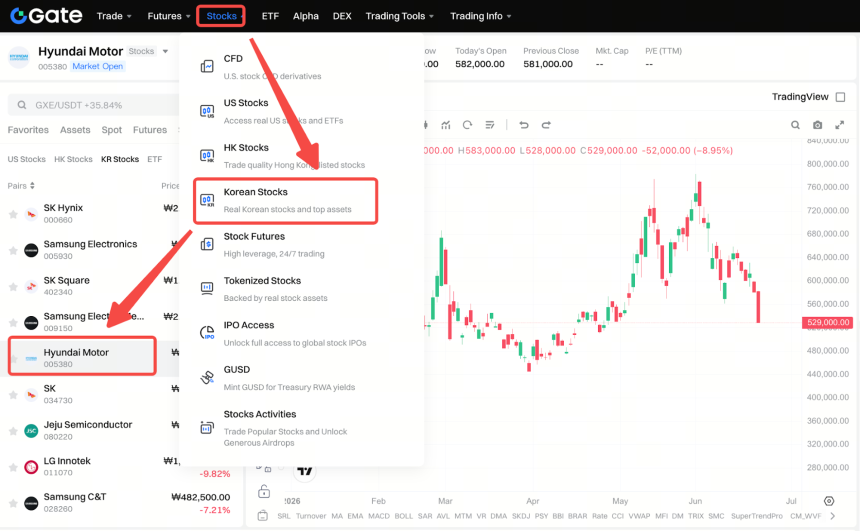Add the MACD indicator
Image resolution: width=860 pixels, height=531 pixels.
(x=378, y=516)
